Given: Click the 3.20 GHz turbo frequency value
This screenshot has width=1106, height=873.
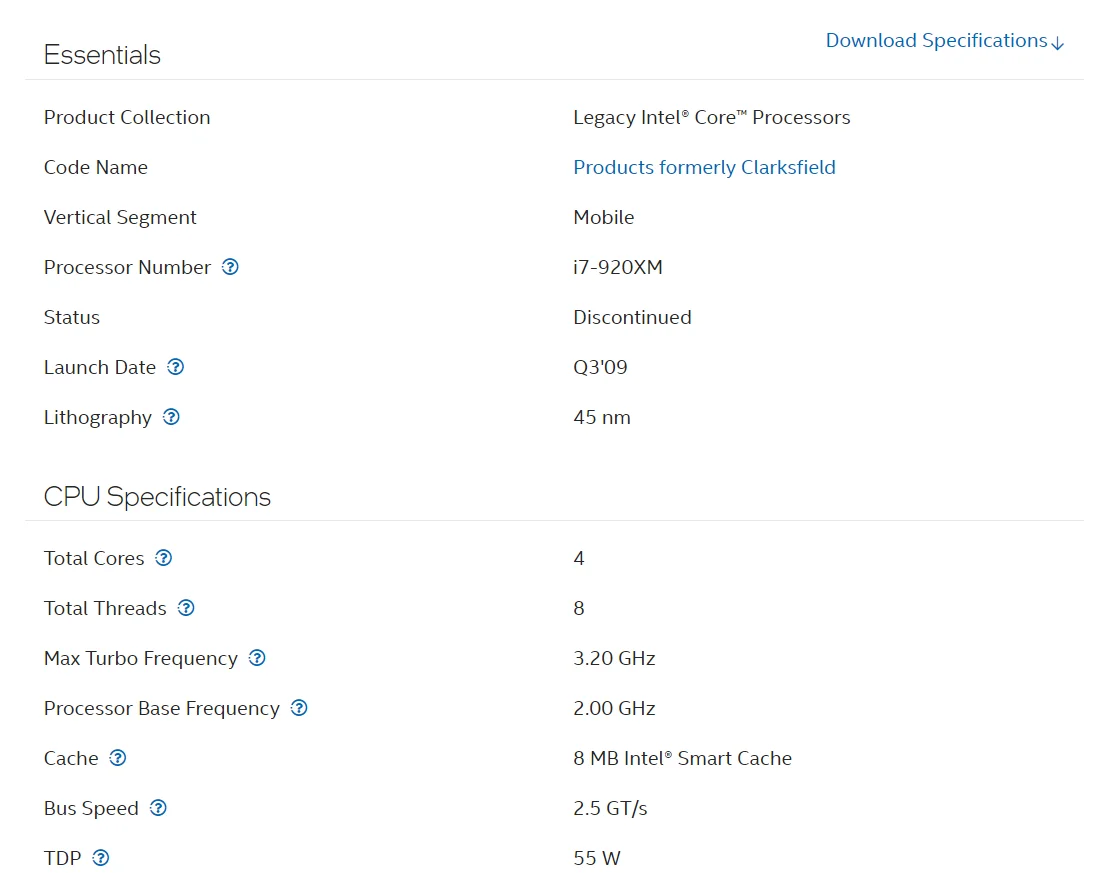Looking at the screenshot, I should (x=614, y=658).
